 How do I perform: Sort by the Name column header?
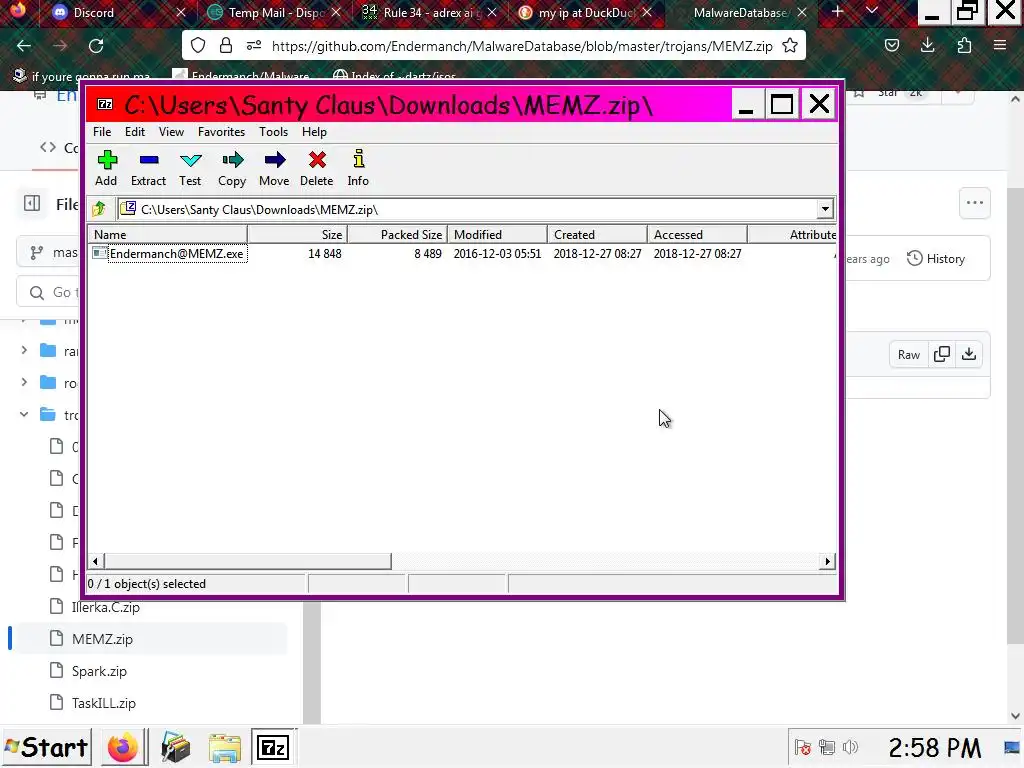168,234
